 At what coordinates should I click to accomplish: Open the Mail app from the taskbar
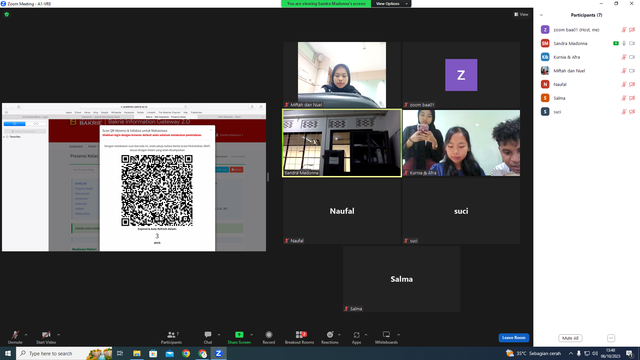[169, 353]
